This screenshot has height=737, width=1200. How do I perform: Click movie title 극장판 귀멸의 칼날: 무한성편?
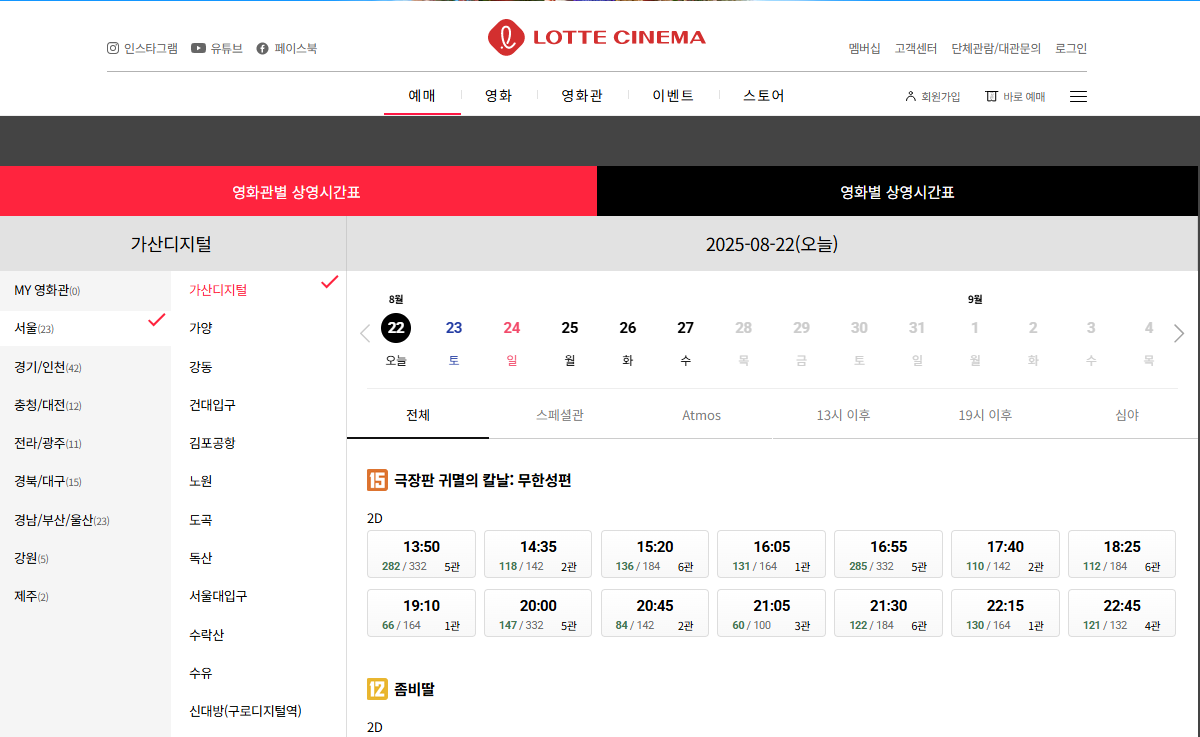click(483, 481)
